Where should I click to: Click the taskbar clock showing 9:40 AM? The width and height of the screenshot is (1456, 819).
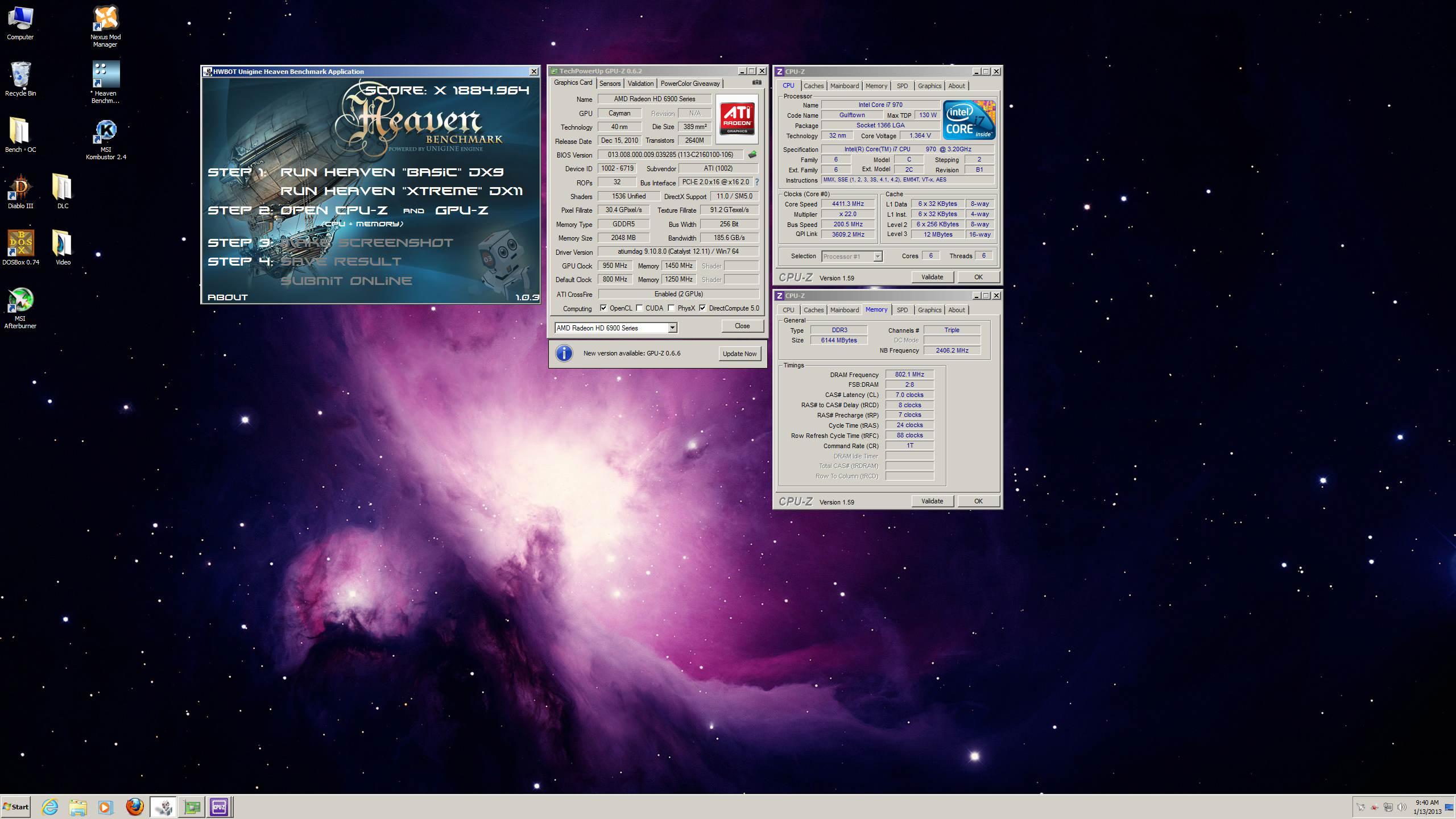(x=1427, y=807)
